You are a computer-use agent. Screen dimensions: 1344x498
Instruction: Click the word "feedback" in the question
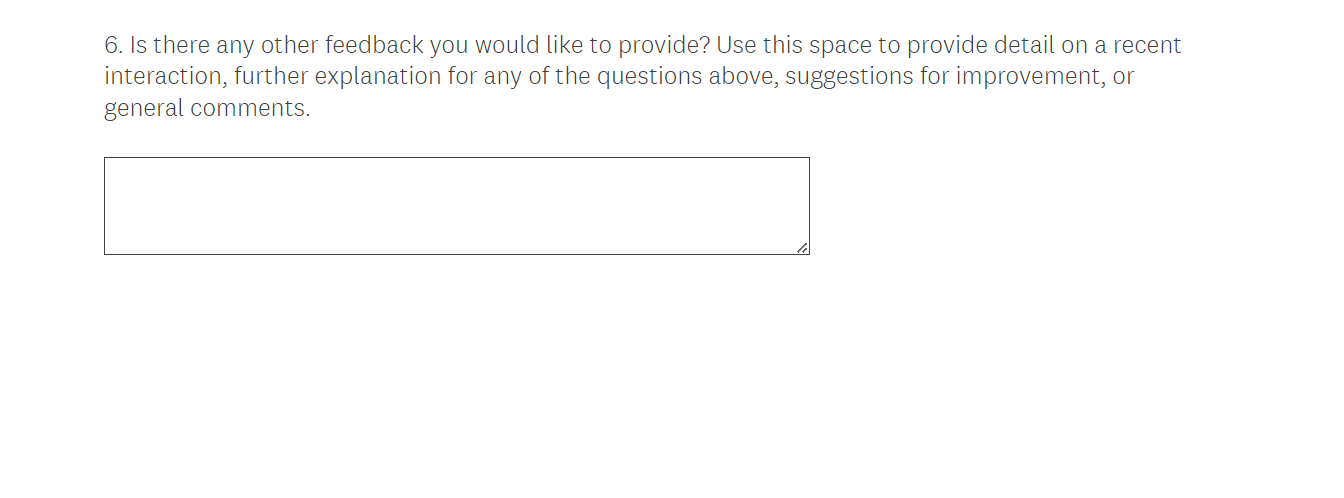[x=374, y=45]
